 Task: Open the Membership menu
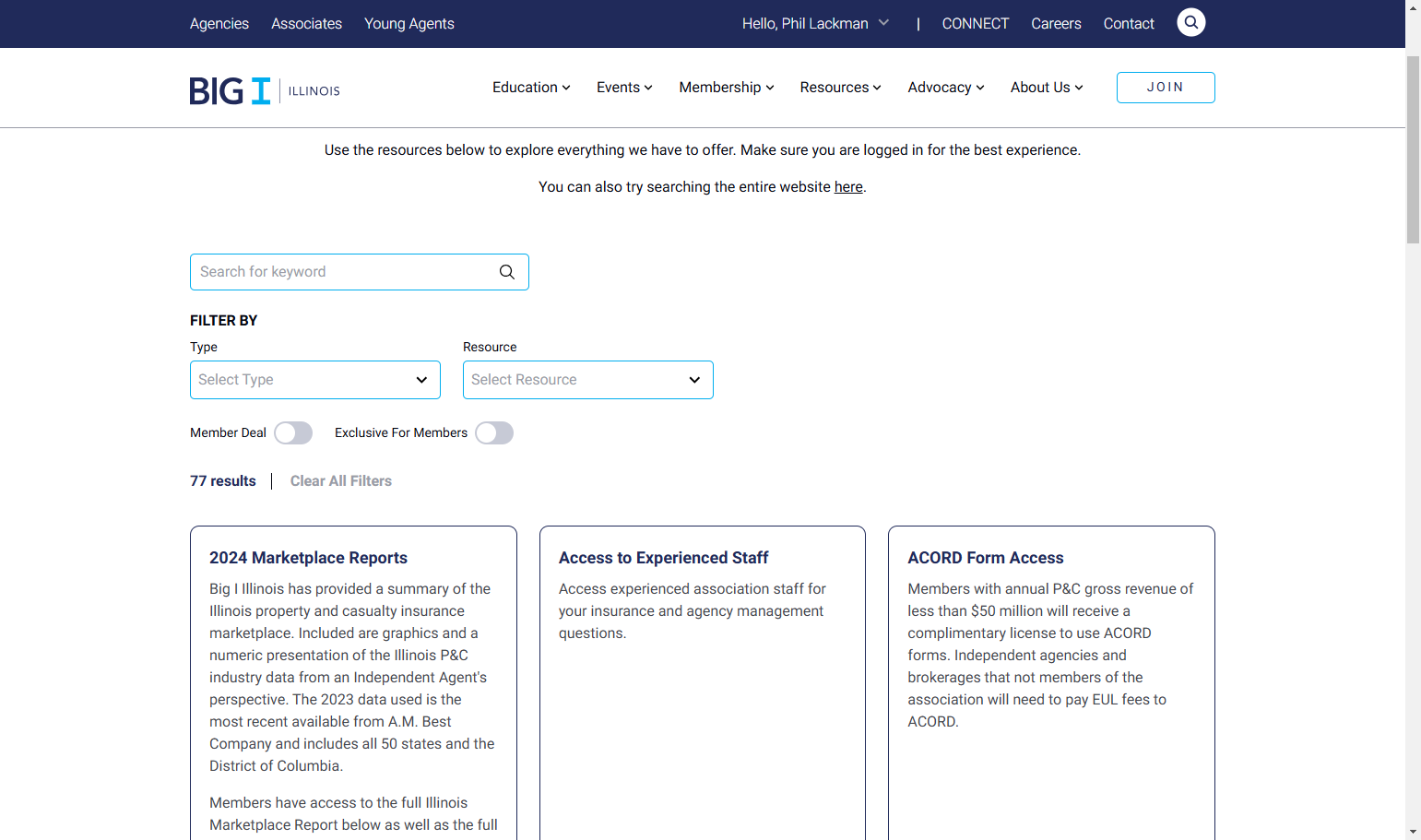tap(727, 88)
